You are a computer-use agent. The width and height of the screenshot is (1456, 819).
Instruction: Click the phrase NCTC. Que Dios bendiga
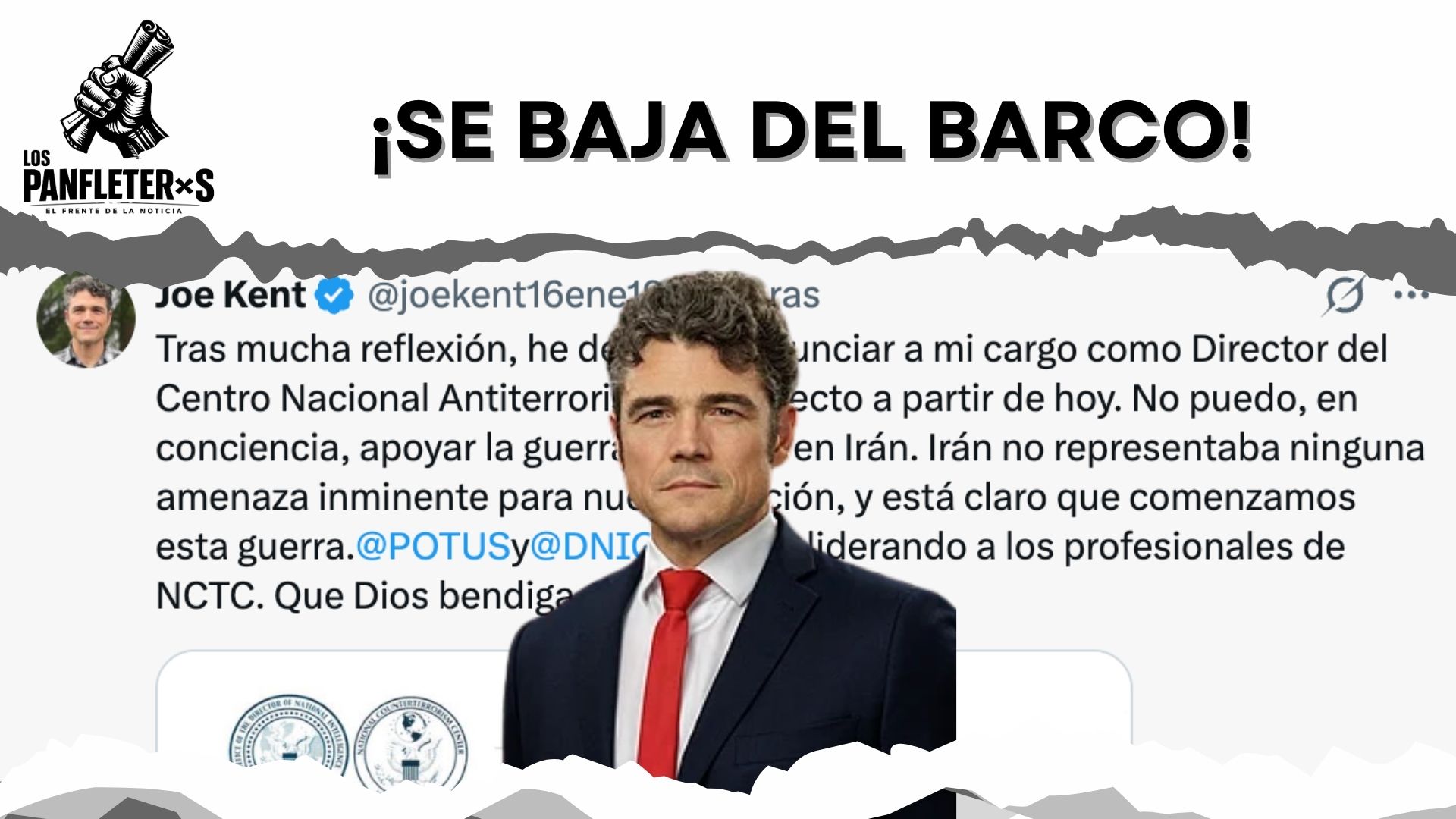[x=362, y=597]
